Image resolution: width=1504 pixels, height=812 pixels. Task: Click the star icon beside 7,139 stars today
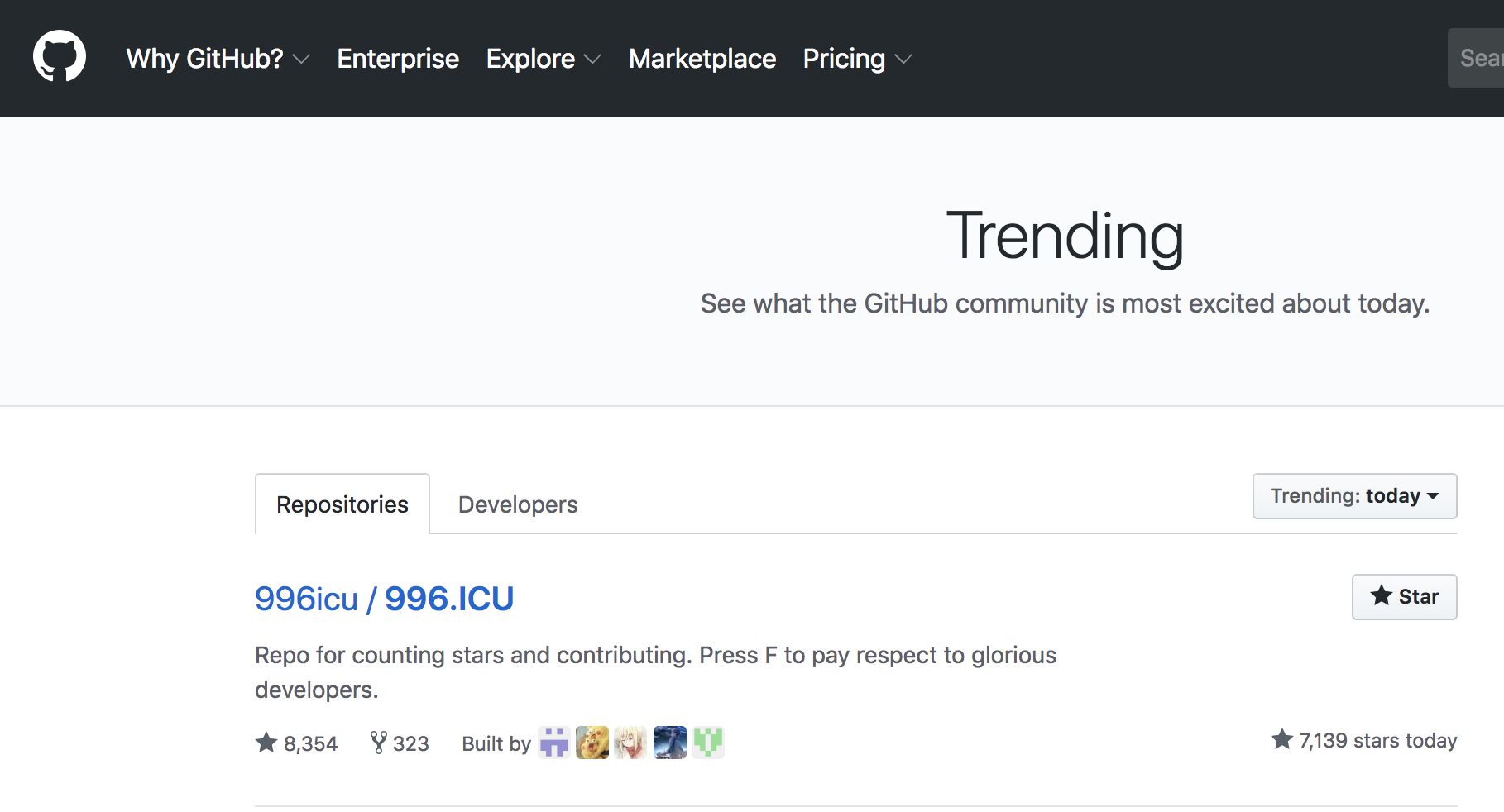tap(1282, 739)
